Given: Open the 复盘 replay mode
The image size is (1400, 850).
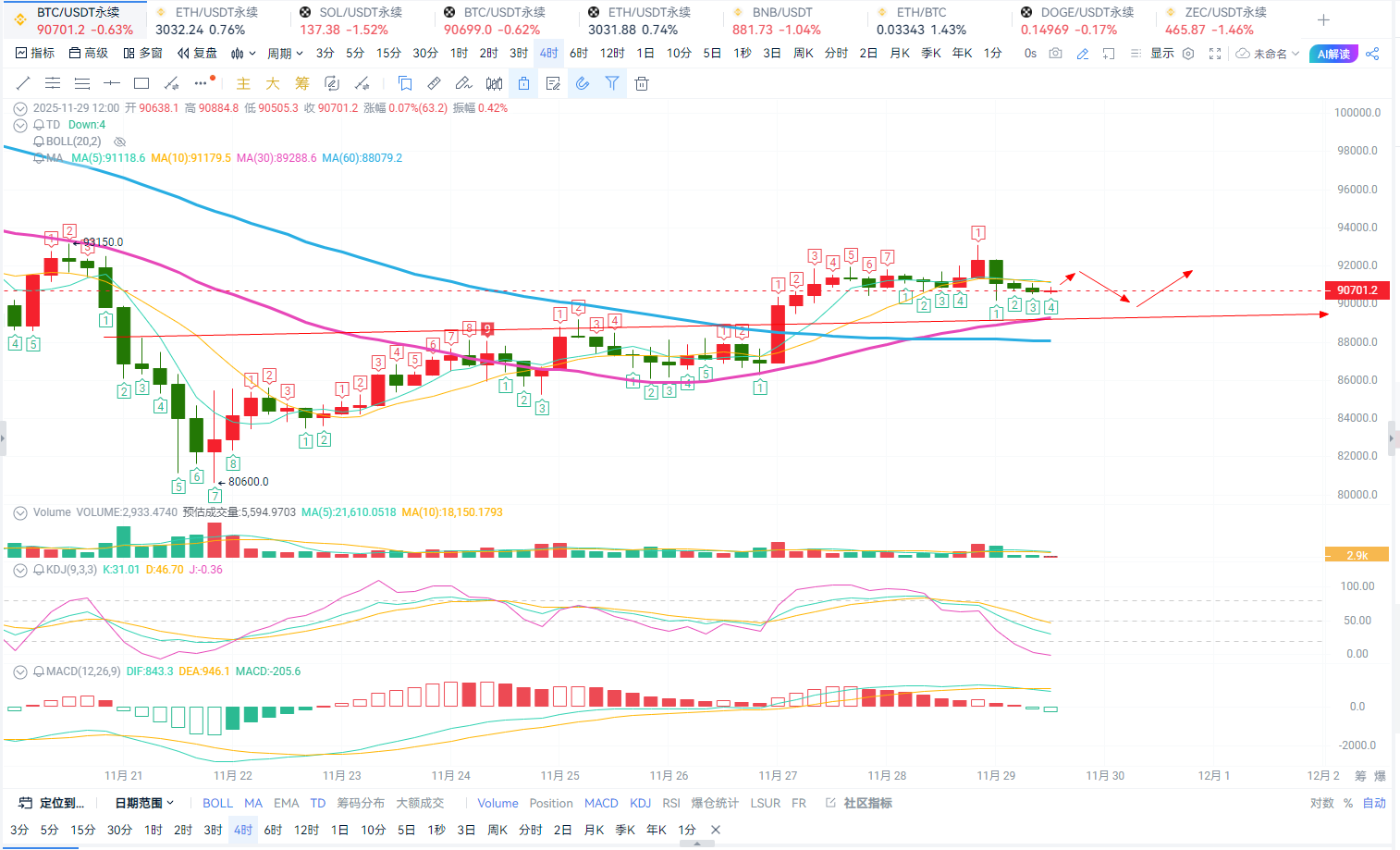Looking at the screenshot, I should click(198, 54).
